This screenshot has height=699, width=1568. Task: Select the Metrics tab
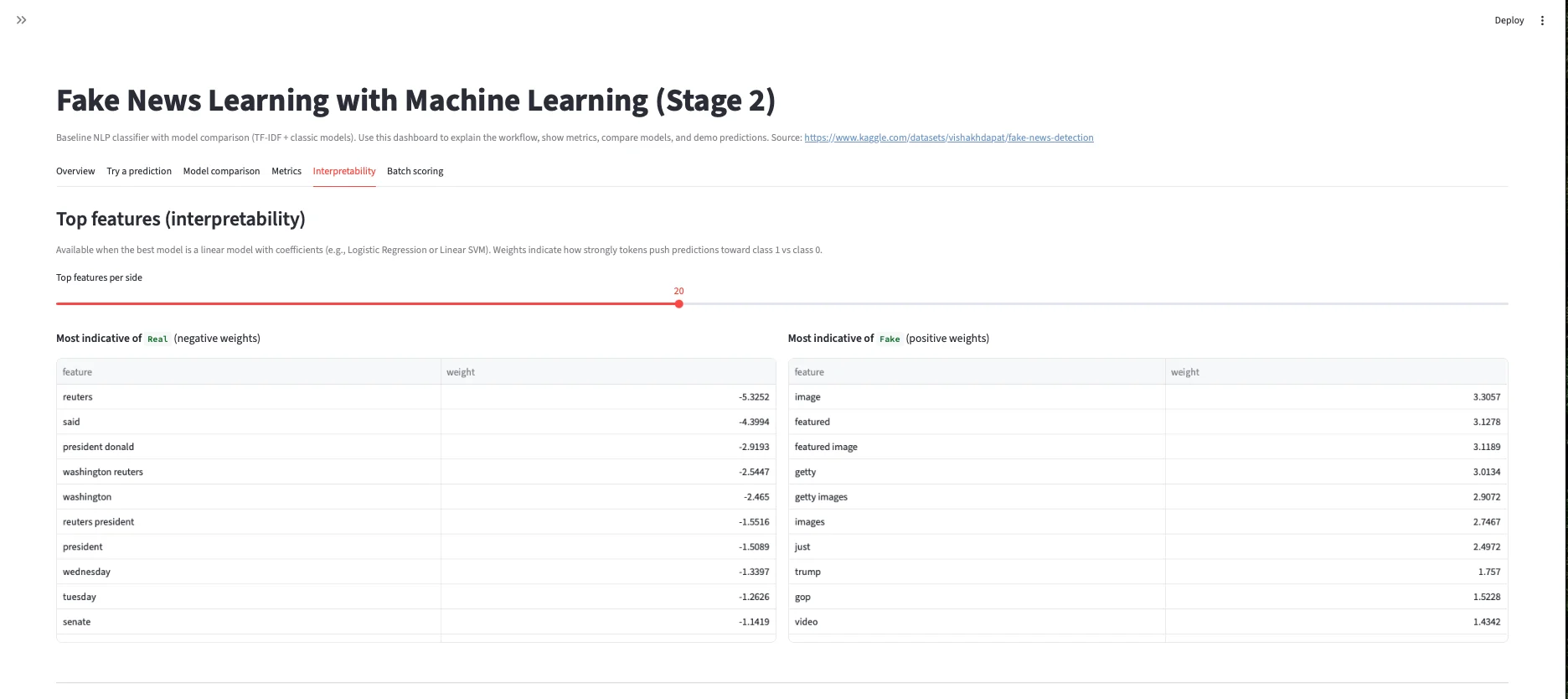tap(286, 171)
